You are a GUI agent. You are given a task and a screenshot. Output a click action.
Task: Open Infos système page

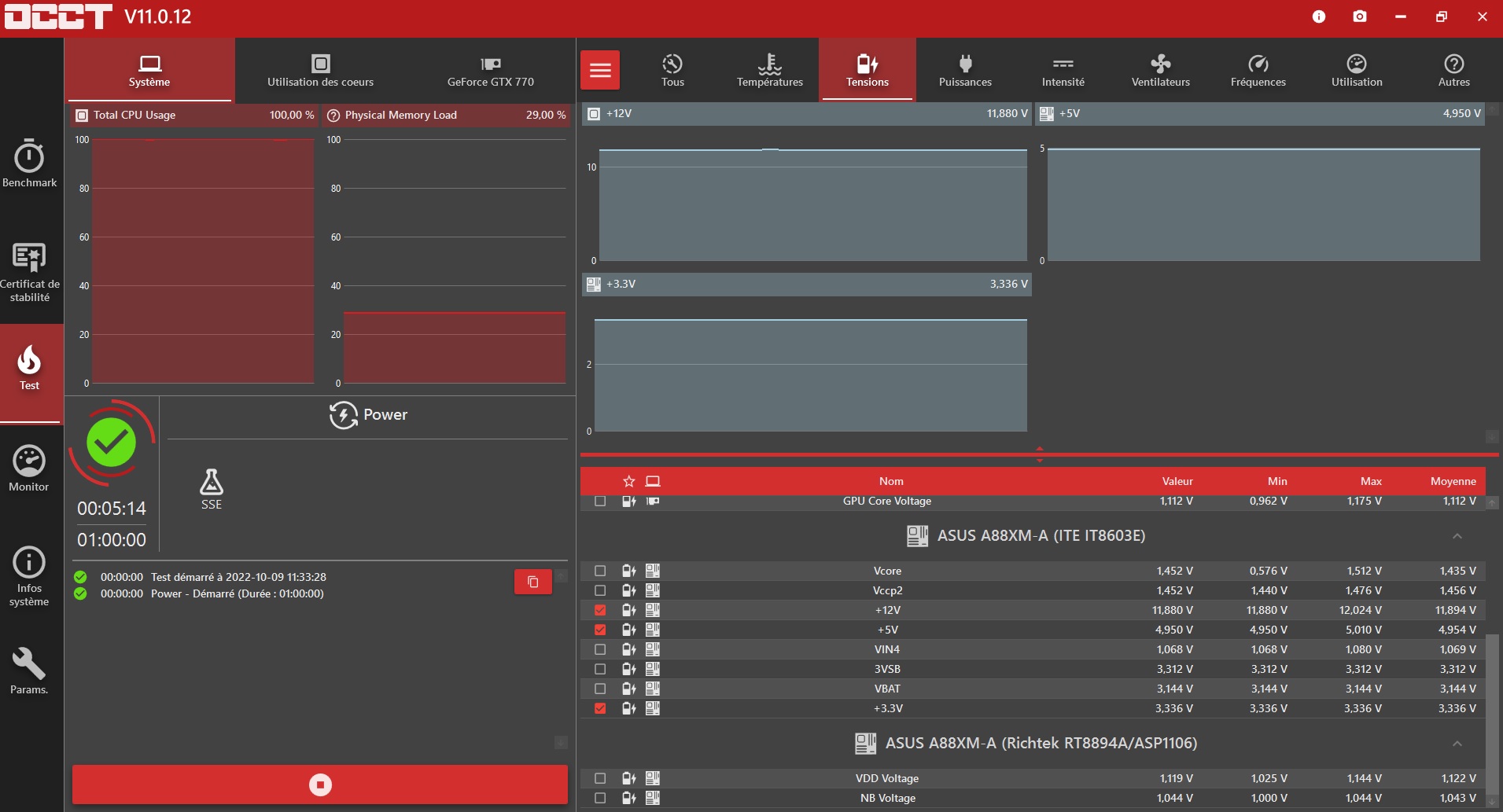[29, 576]
